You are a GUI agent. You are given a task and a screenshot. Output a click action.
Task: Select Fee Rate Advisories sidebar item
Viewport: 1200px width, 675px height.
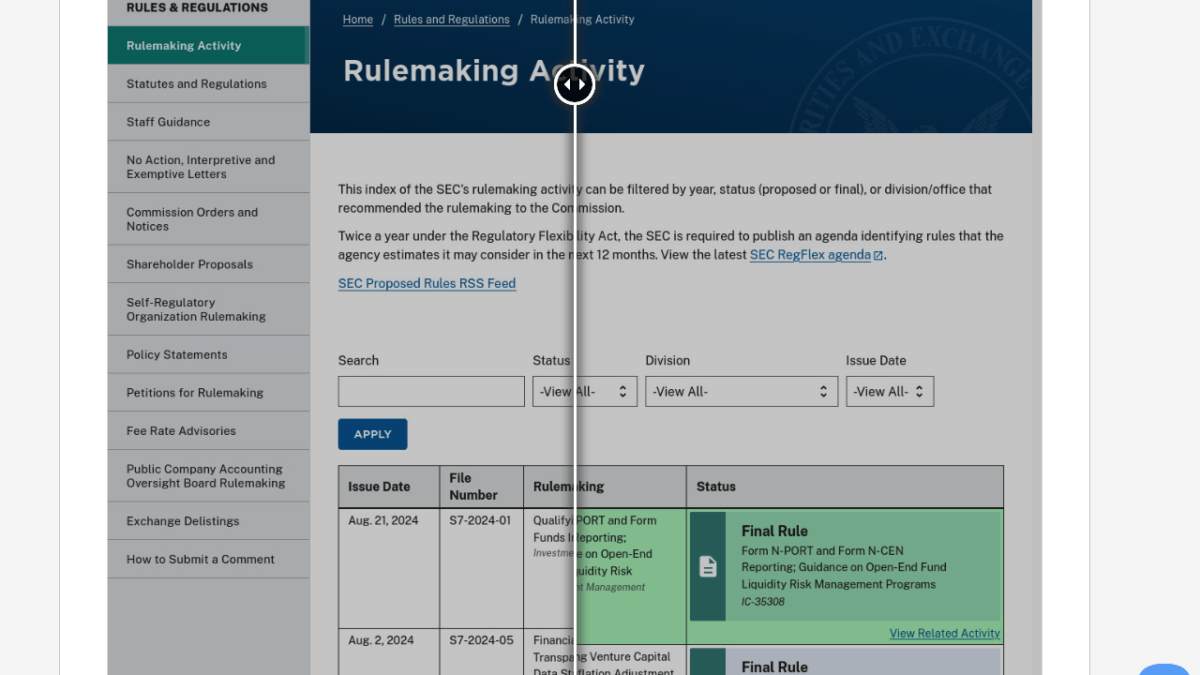[x=181, y=431]
